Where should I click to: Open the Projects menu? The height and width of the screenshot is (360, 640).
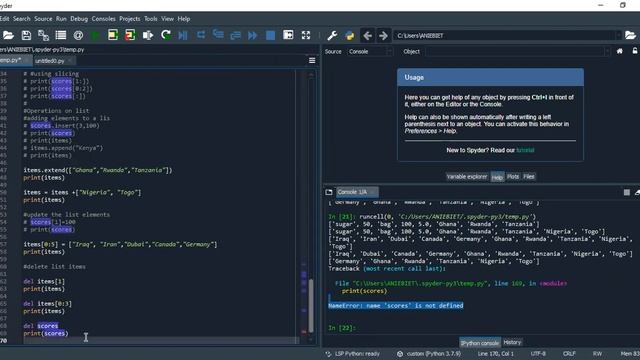pos(130,19)
